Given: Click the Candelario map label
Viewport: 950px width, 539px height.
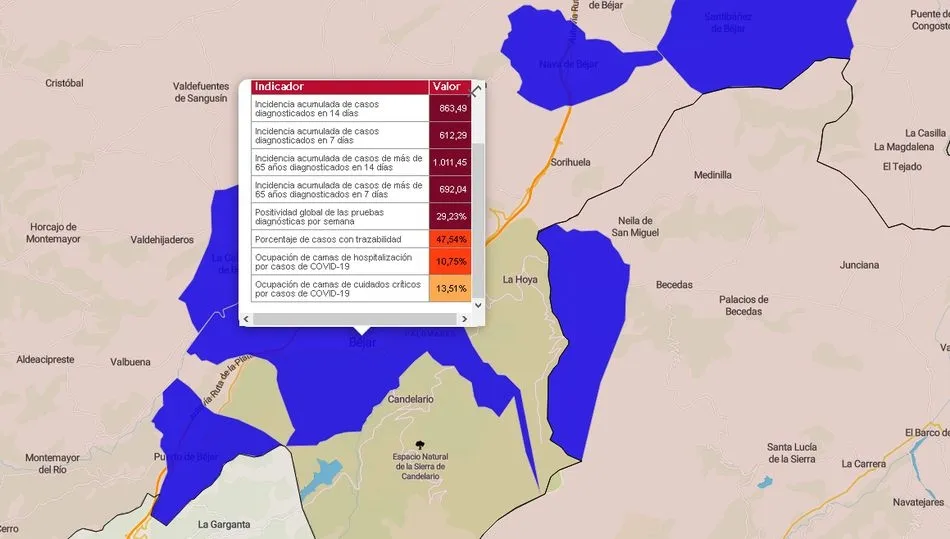Looking at the screenshot, I should point(410,399).
